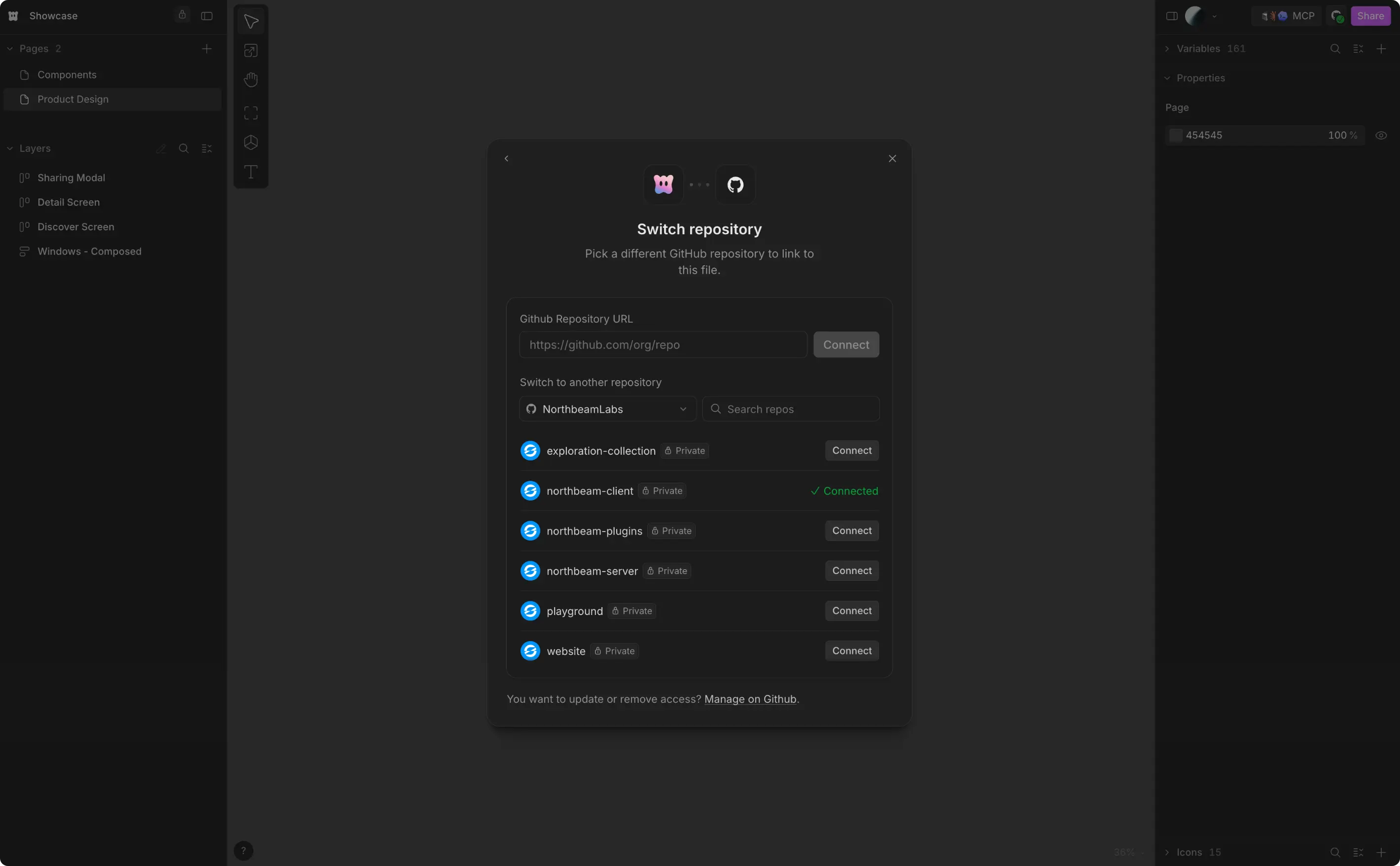Select the Sharing Modal layer
Viewport: 1400px width, 866px height.
112,178
